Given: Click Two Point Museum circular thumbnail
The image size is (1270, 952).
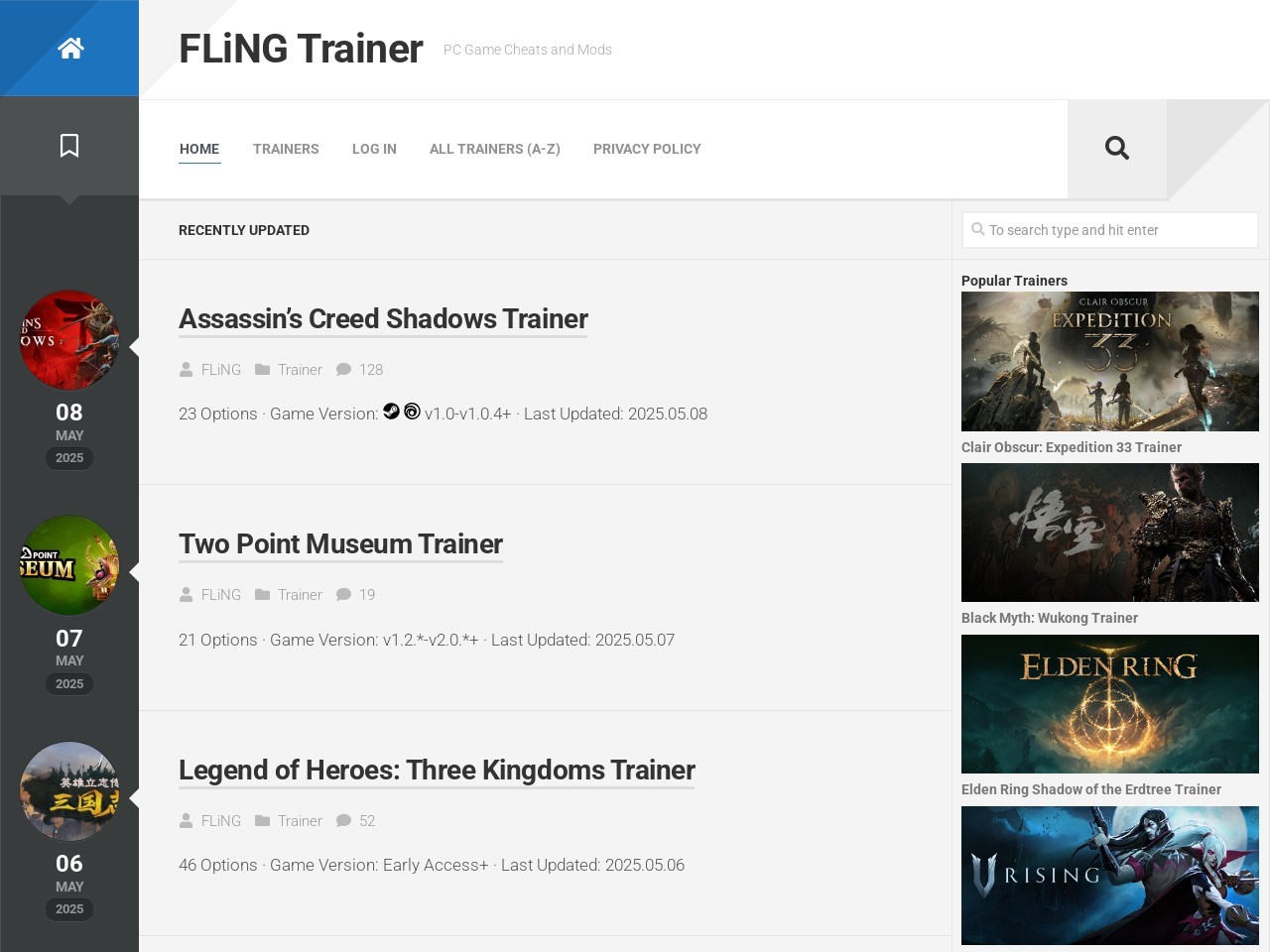Looking at the screenshot, I should point(69,565).
